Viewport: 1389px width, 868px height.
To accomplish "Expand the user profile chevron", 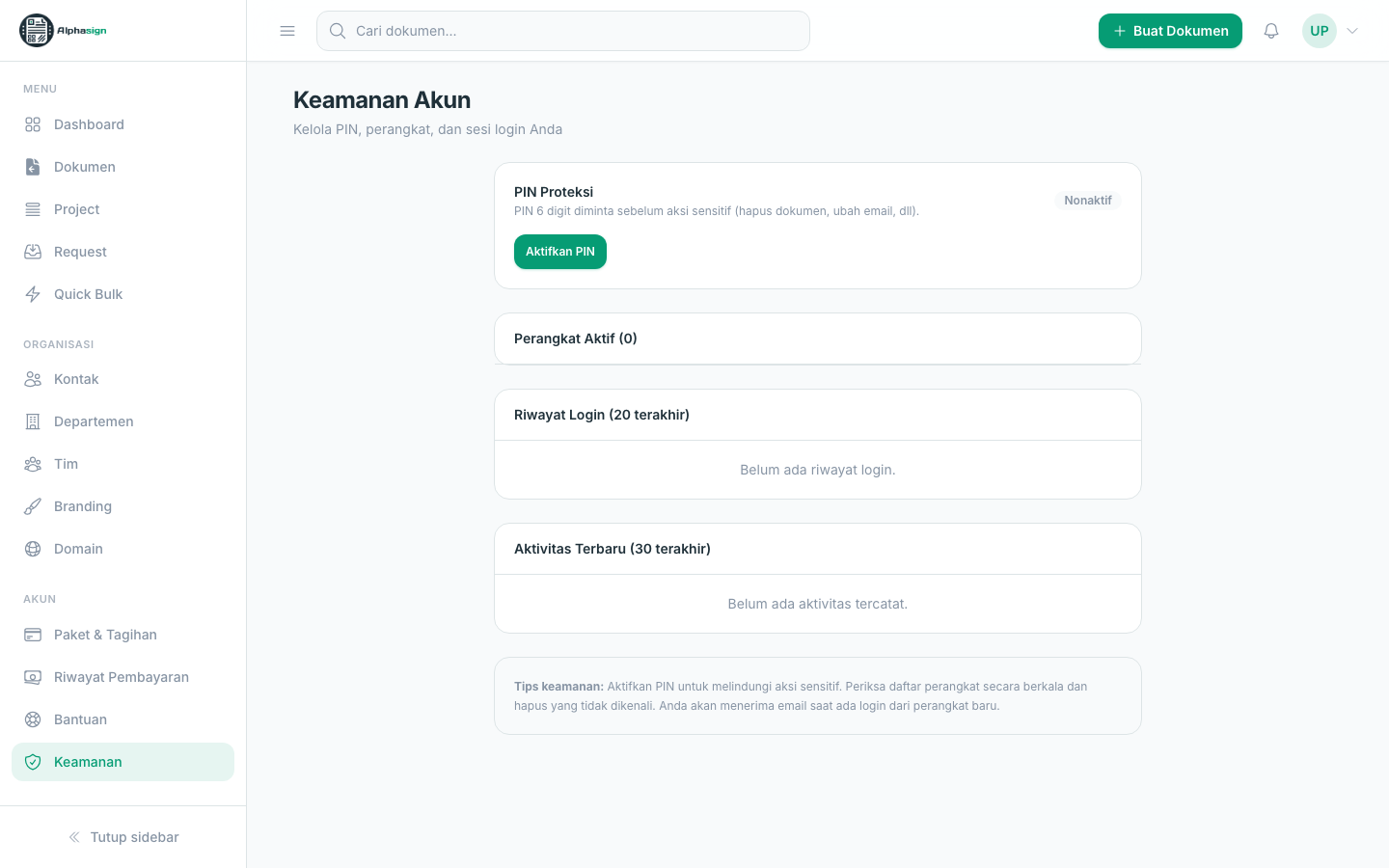I will pos(1352,31).
